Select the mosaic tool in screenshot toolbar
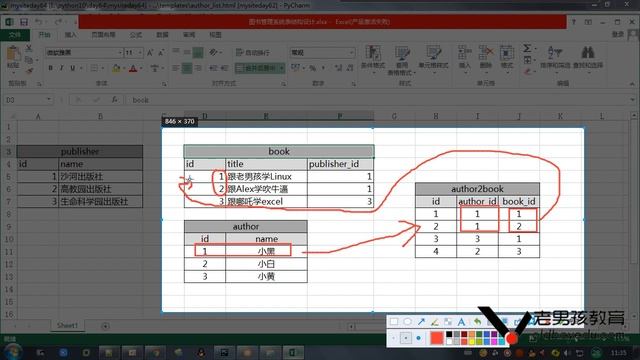 click(x=448, y=322)
